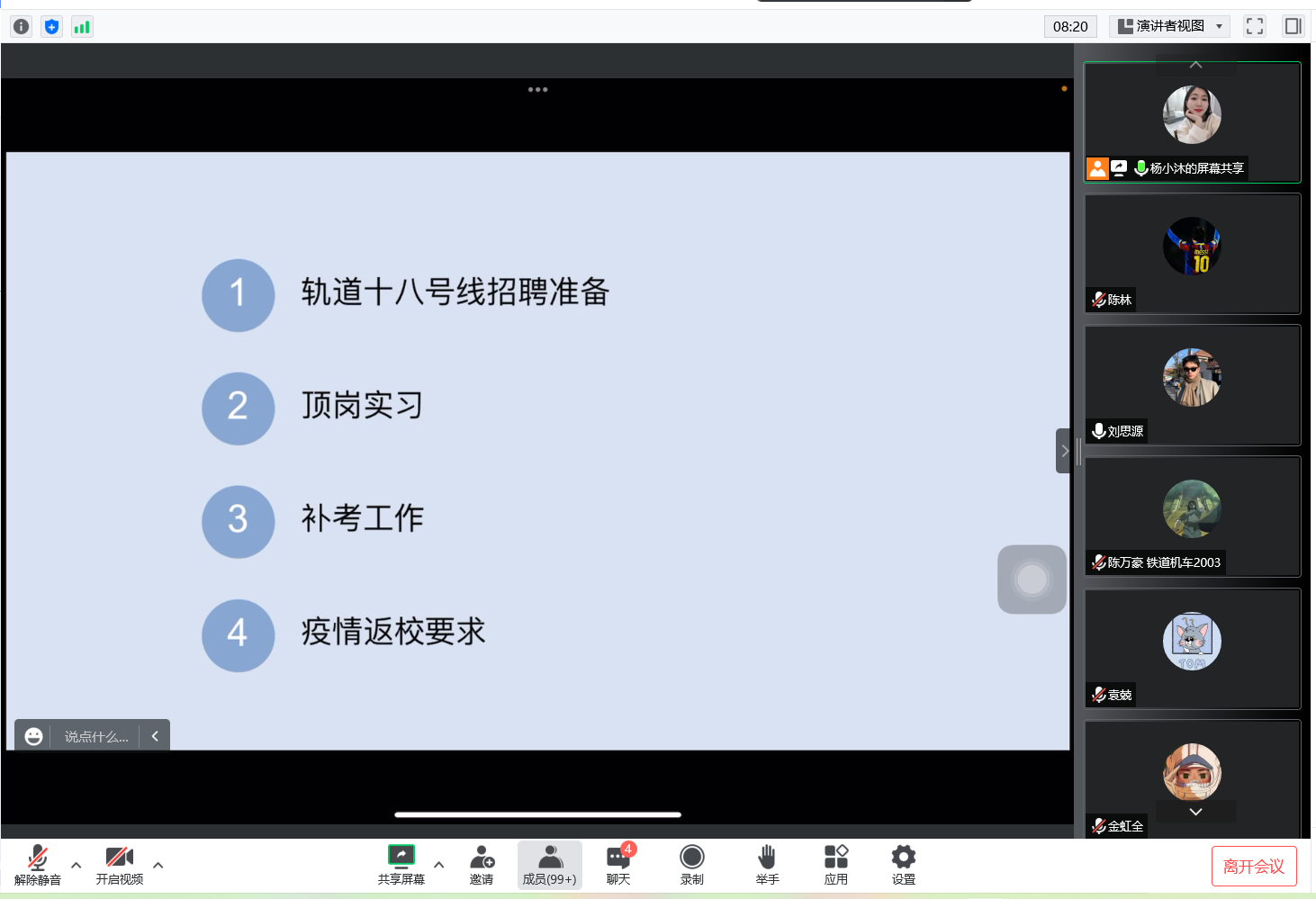
Task: Expand audio options arrow beside mute
Action: point(77,865)
